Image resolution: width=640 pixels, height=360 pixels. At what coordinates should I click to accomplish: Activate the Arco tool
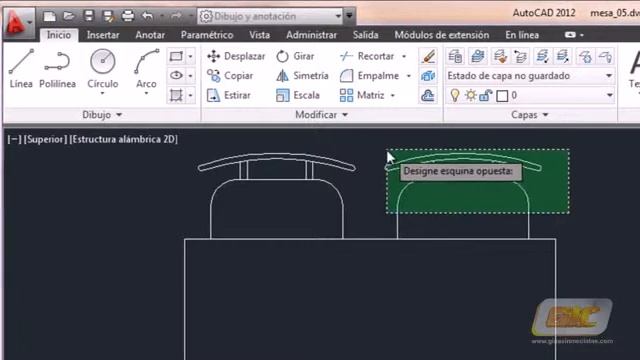tap(146, 68)
